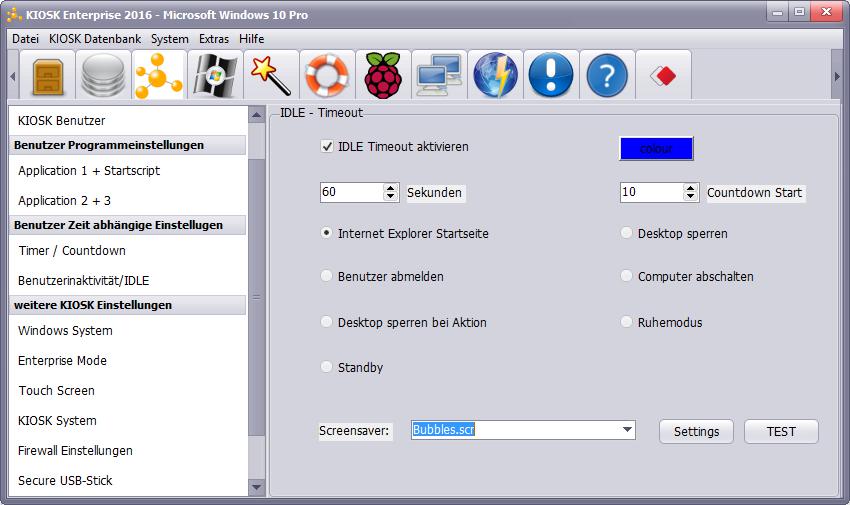
Task: Click the Raspberry Pi toolbar icon
Action: click(383, 76)
